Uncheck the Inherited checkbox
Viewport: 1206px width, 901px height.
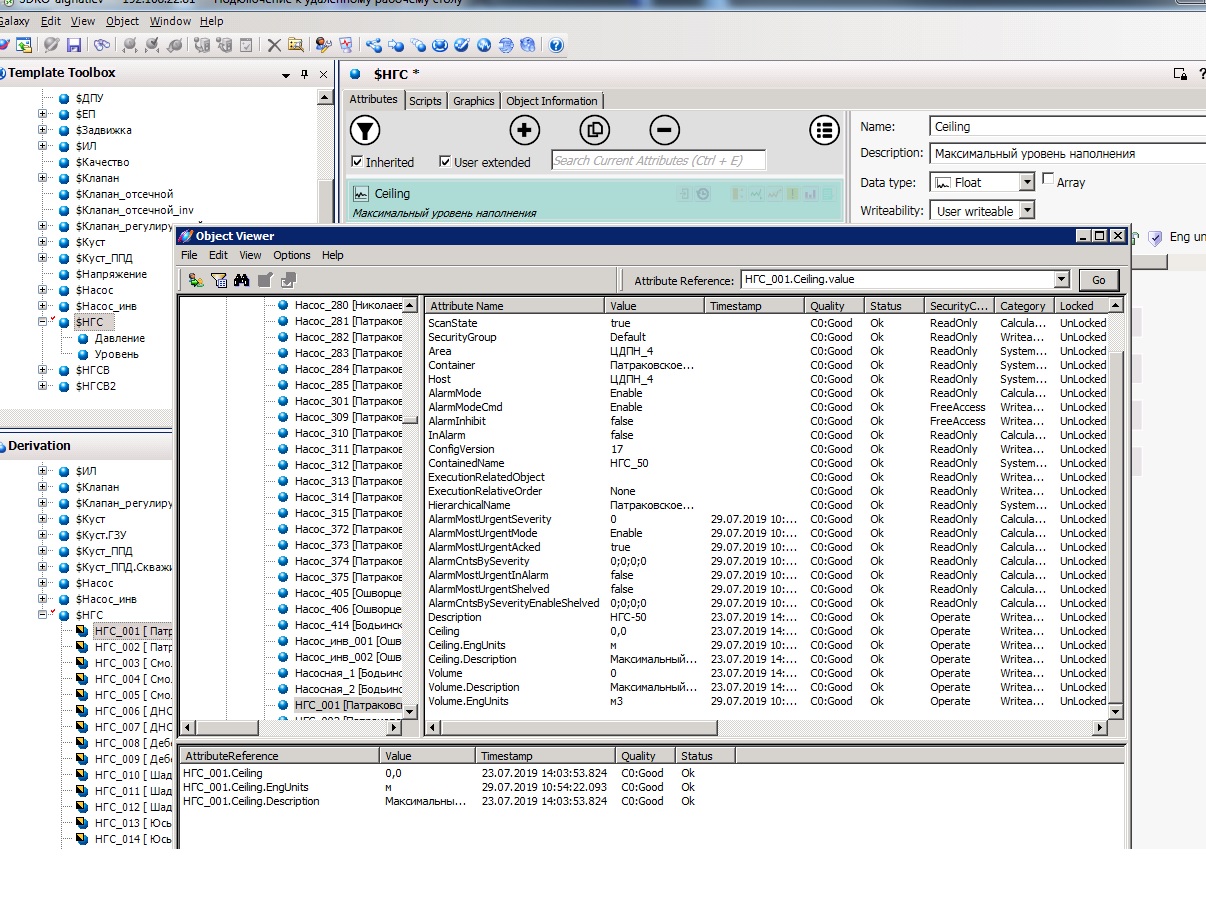coord(357,162)
